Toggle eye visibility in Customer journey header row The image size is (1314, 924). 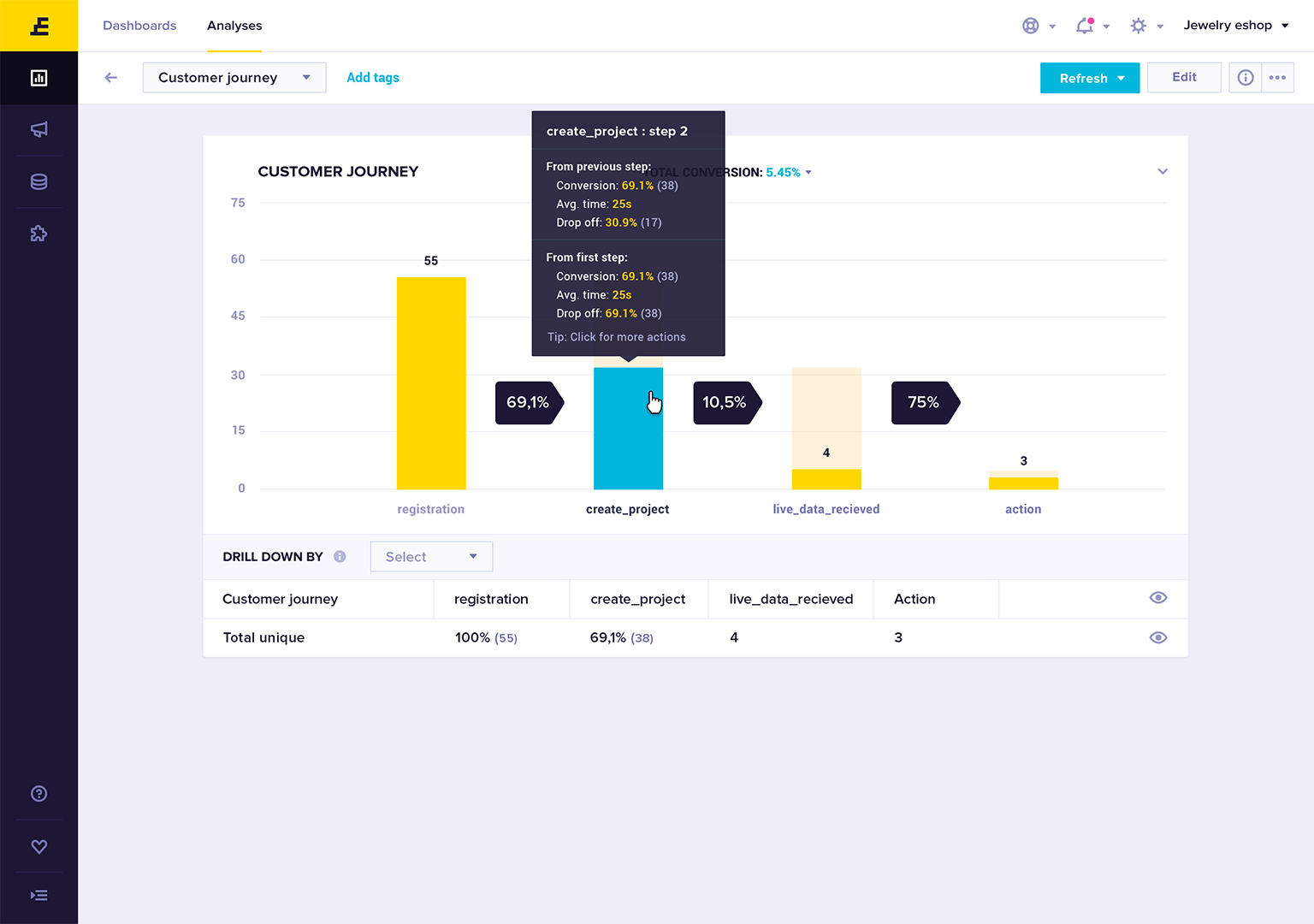coord(1158,598)
